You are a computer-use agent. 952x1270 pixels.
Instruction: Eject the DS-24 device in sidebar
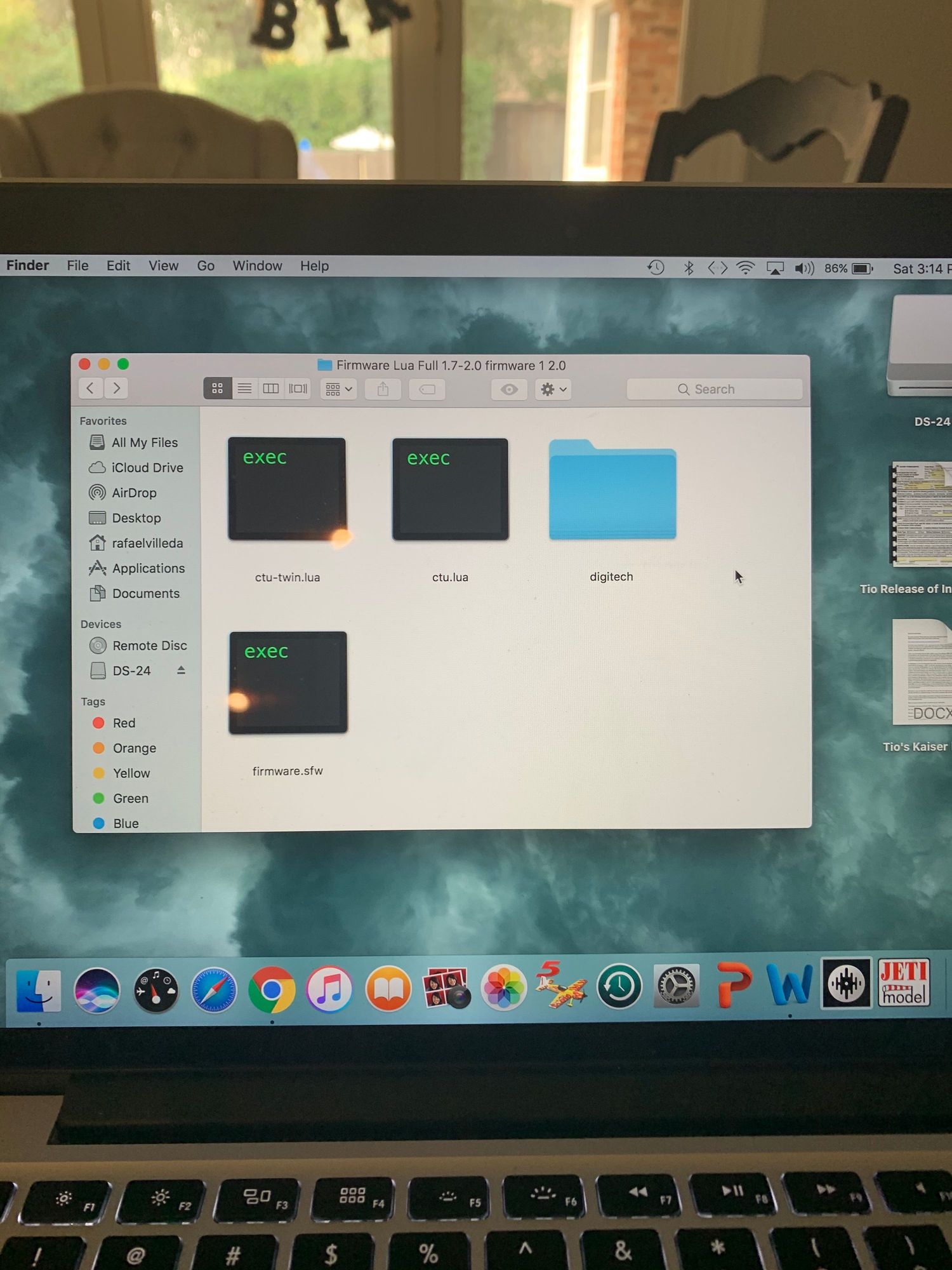181,671
